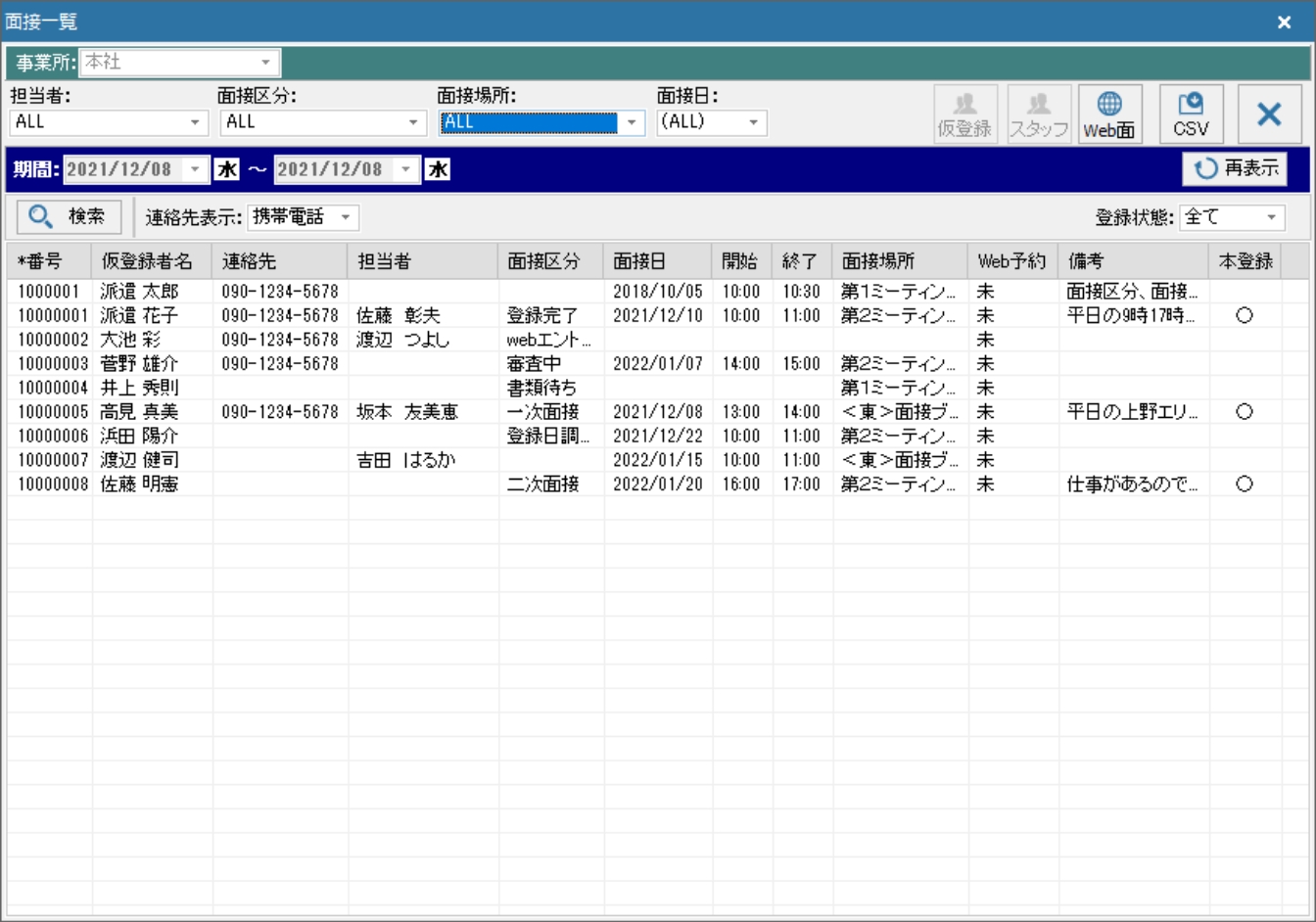
Task: Click 本登録 circle for 高見 真美
Action: coord(1245,412)
